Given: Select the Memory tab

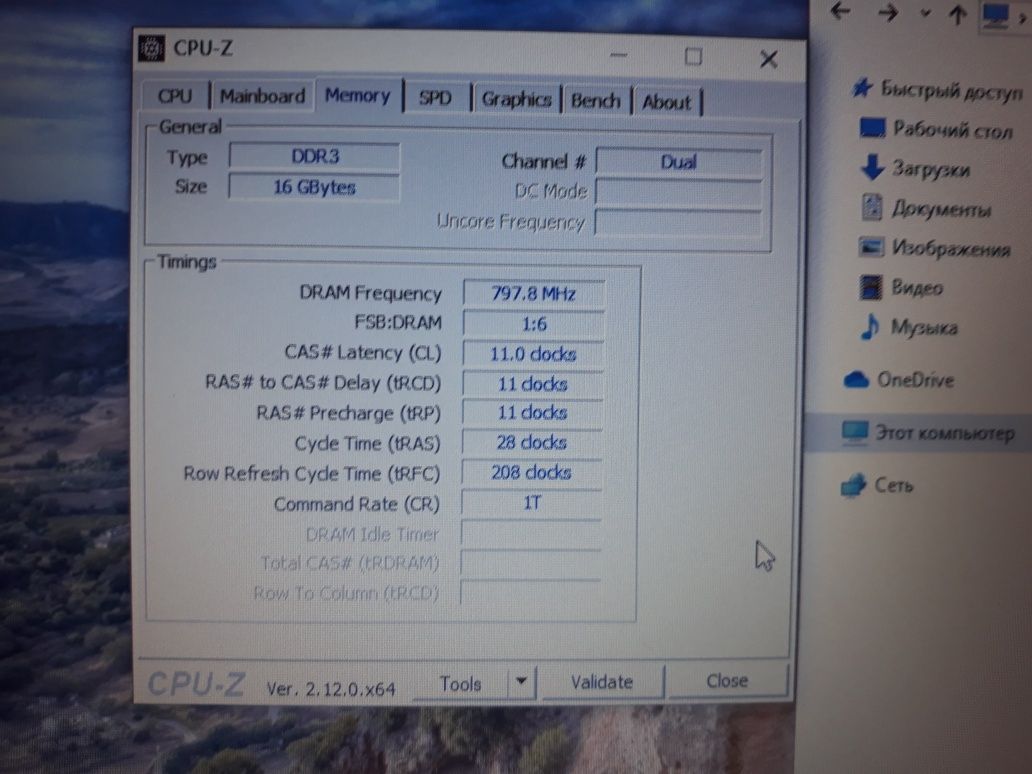Looking at the screenshot, I should 358,96.
